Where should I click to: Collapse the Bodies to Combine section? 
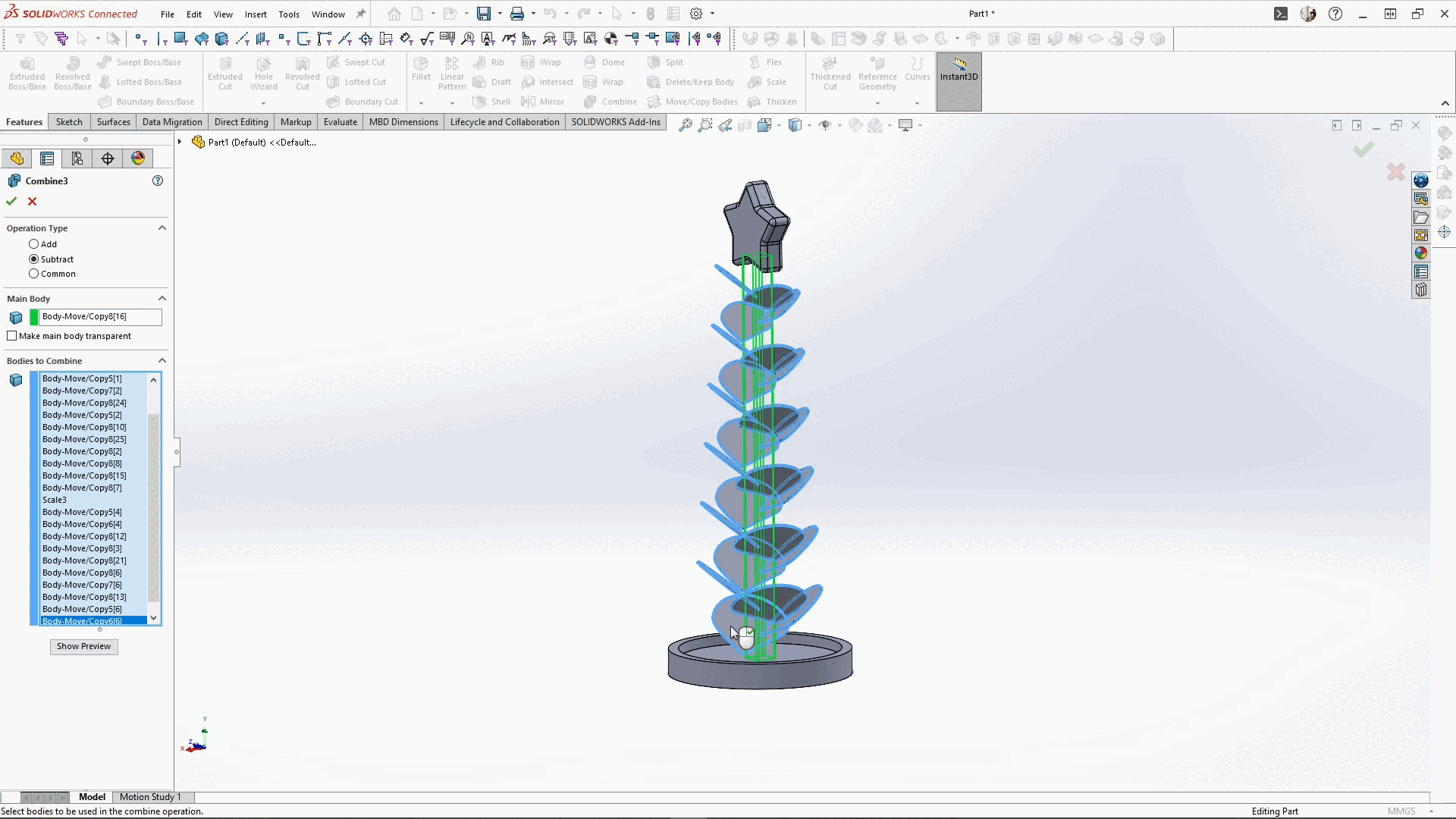(162, 361)
